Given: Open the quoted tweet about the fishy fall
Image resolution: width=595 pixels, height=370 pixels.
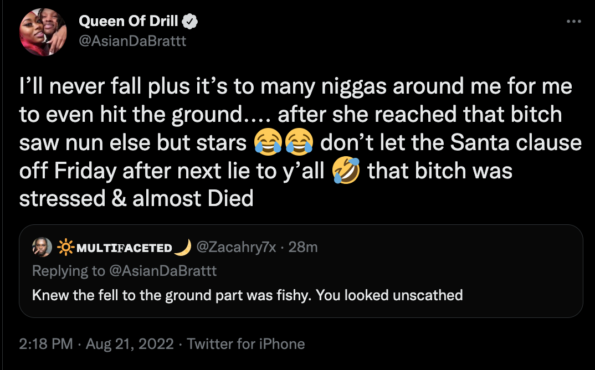Looking at the screenshot, I should click(301, 271).
